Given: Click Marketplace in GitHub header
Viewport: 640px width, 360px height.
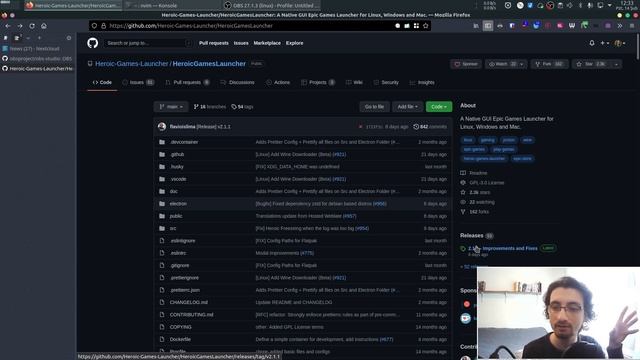Looking at the screenshot, I should [x=267, y=43].
